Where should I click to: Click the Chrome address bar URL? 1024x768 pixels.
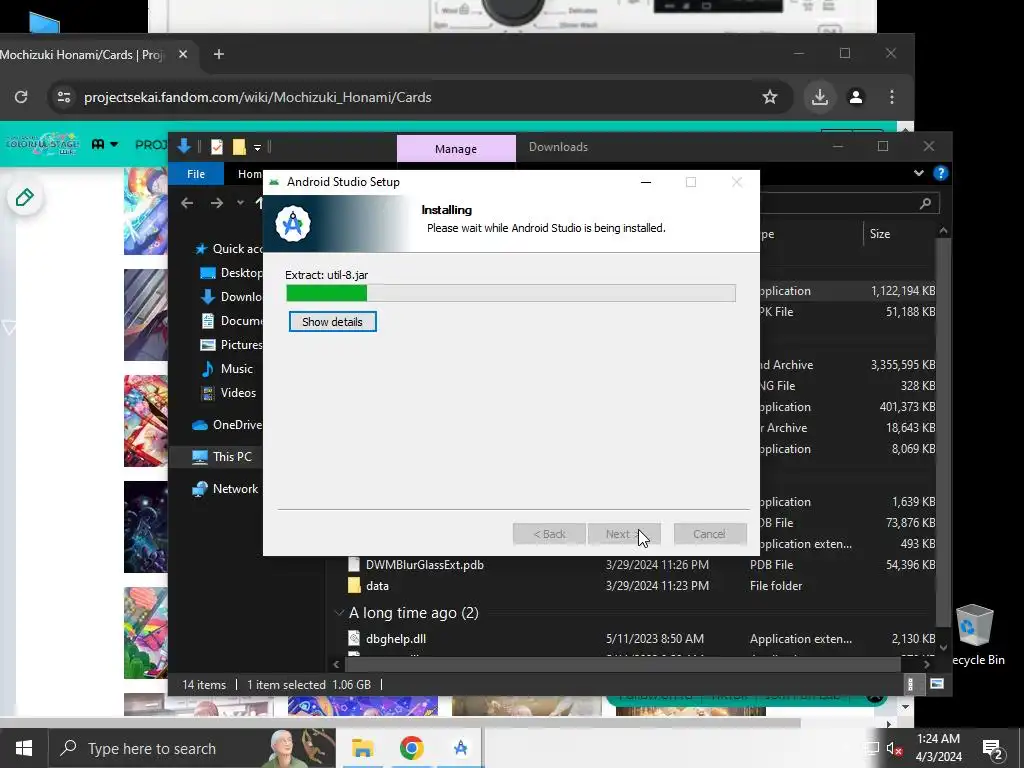pos(258,97)
